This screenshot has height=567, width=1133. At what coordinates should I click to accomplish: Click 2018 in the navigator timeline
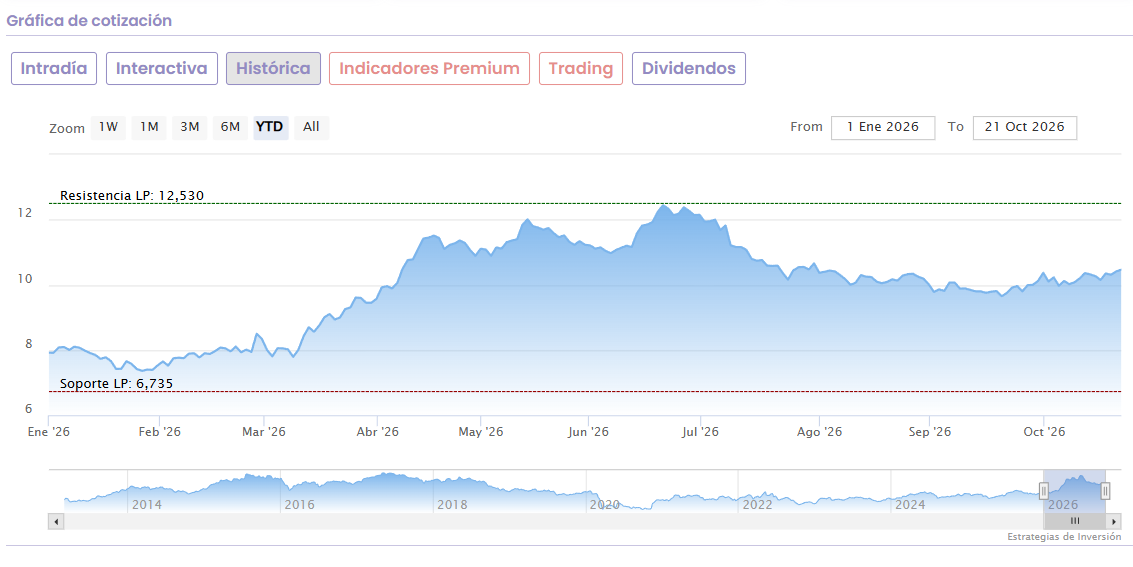452,504
